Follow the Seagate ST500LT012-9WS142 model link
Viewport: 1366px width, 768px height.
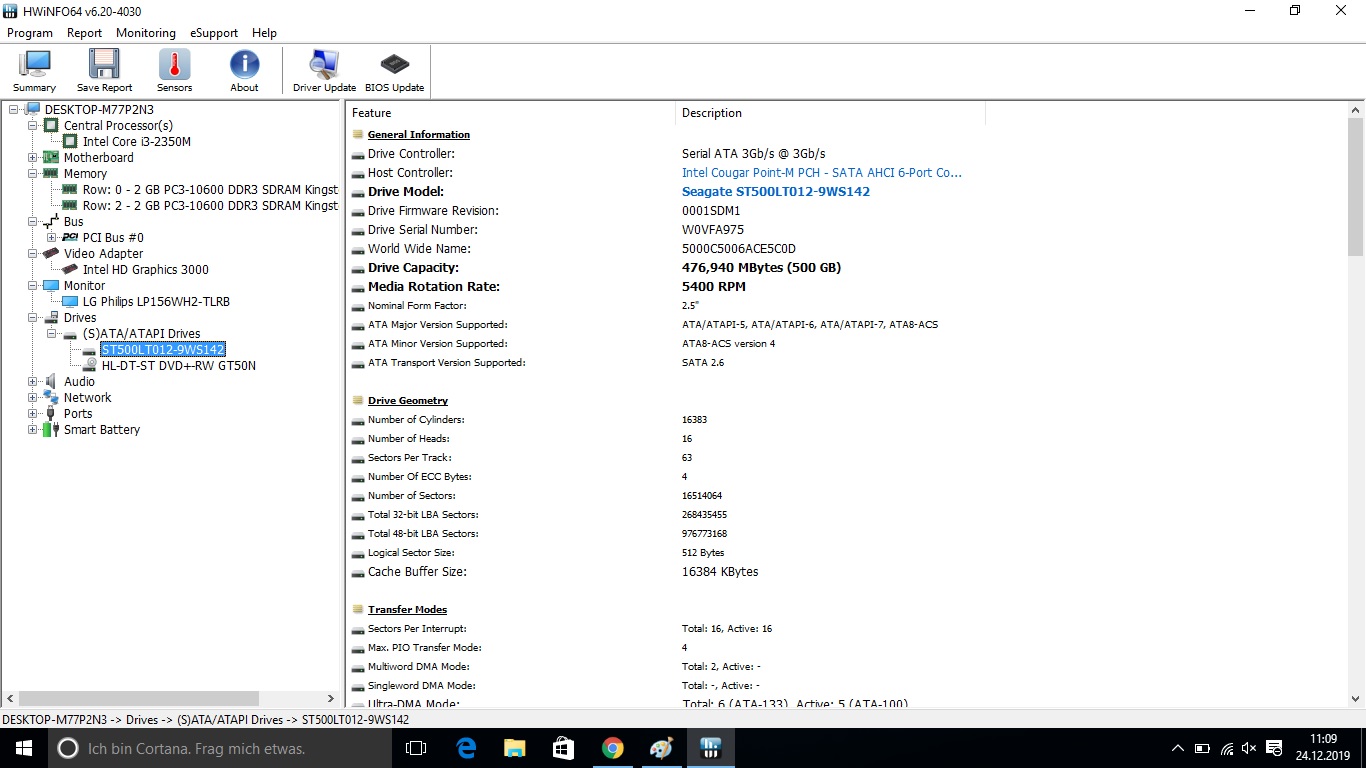(776, 192)
